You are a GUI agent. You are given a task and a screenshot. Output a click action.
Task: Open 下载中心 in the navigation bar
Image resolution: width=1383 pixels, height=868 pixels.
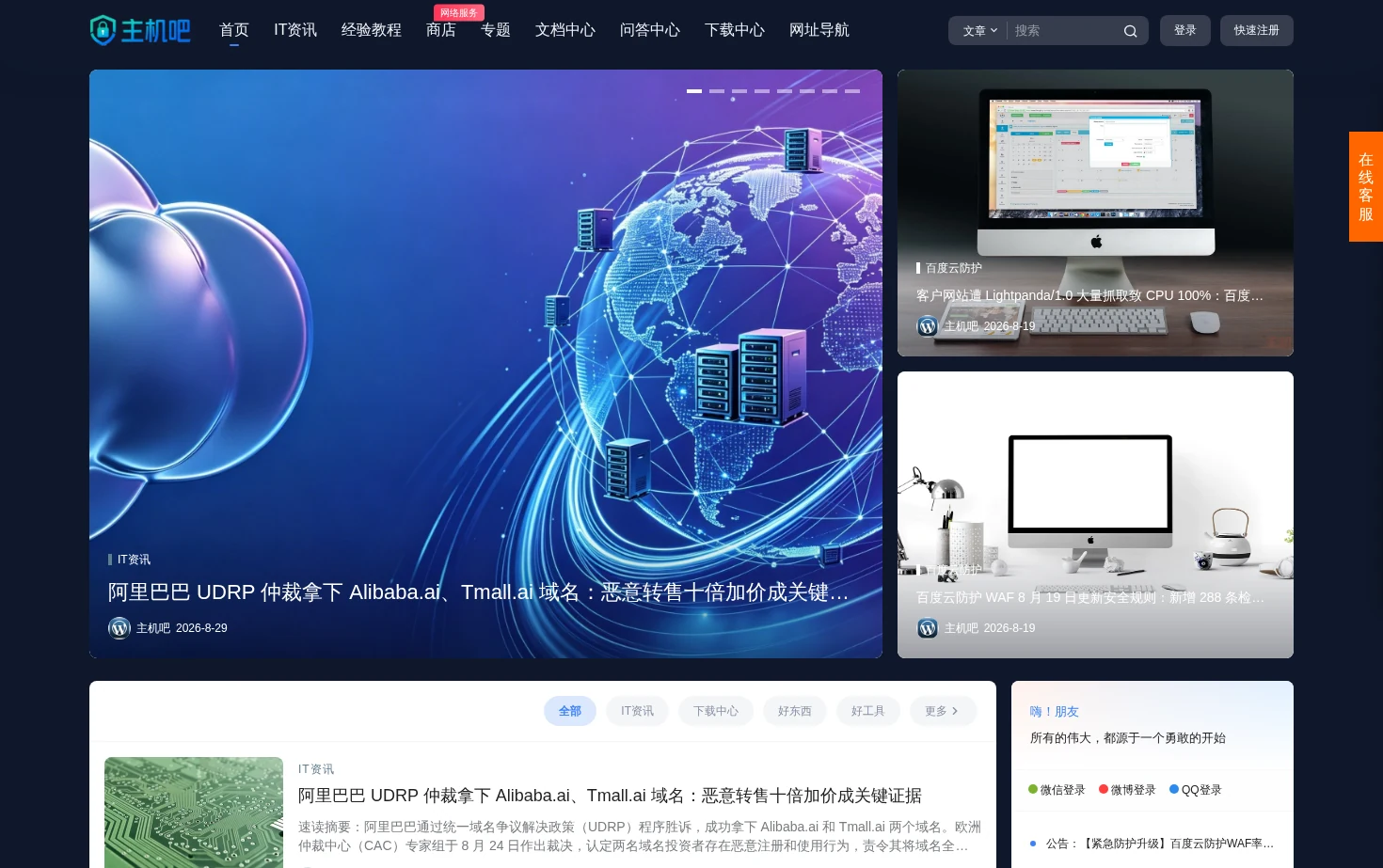(735, 30)
